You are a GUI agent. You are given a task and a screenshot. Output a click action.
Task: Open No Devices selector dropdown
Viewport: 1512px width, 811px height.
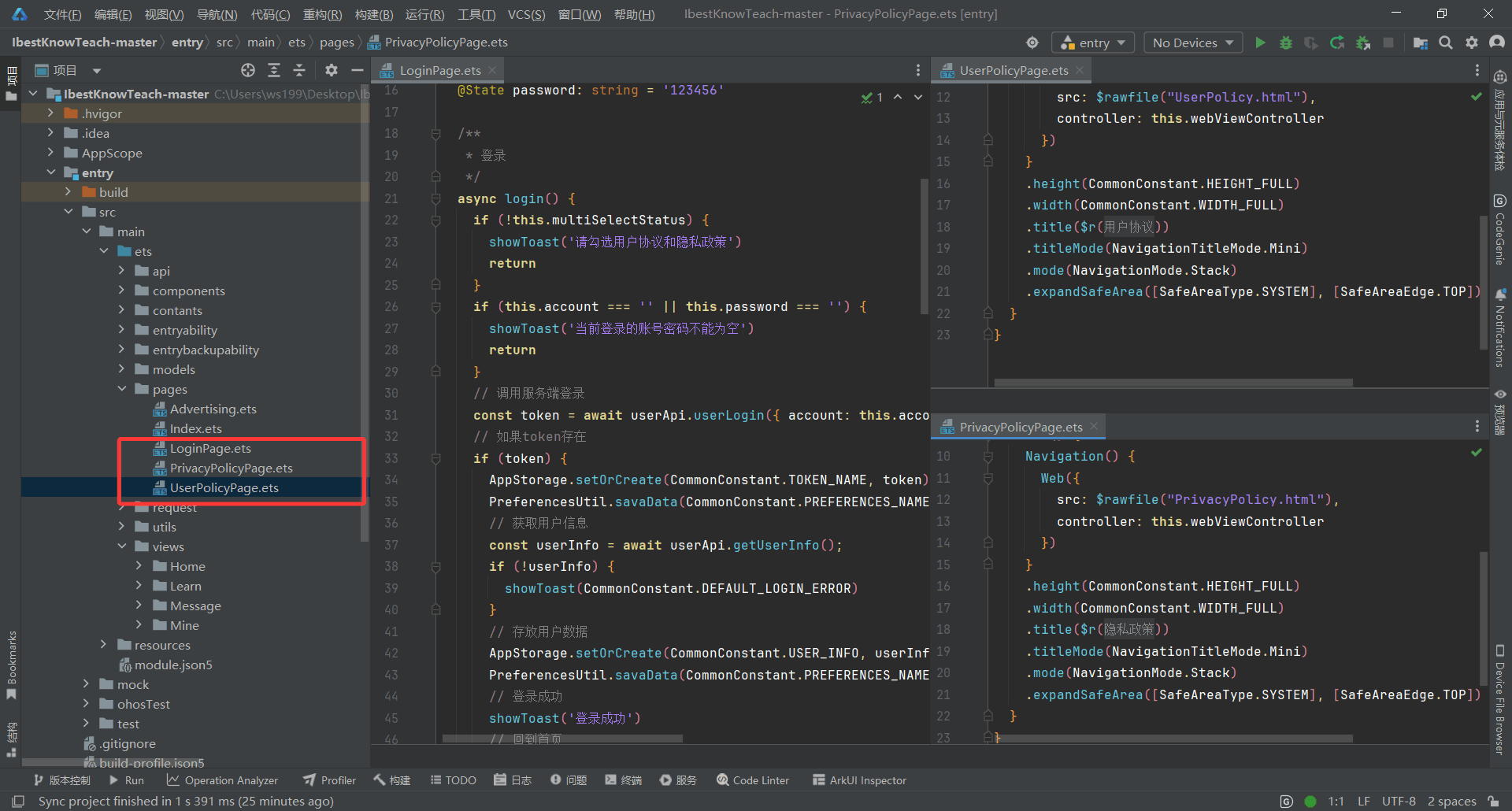(x=1193, y=43)
